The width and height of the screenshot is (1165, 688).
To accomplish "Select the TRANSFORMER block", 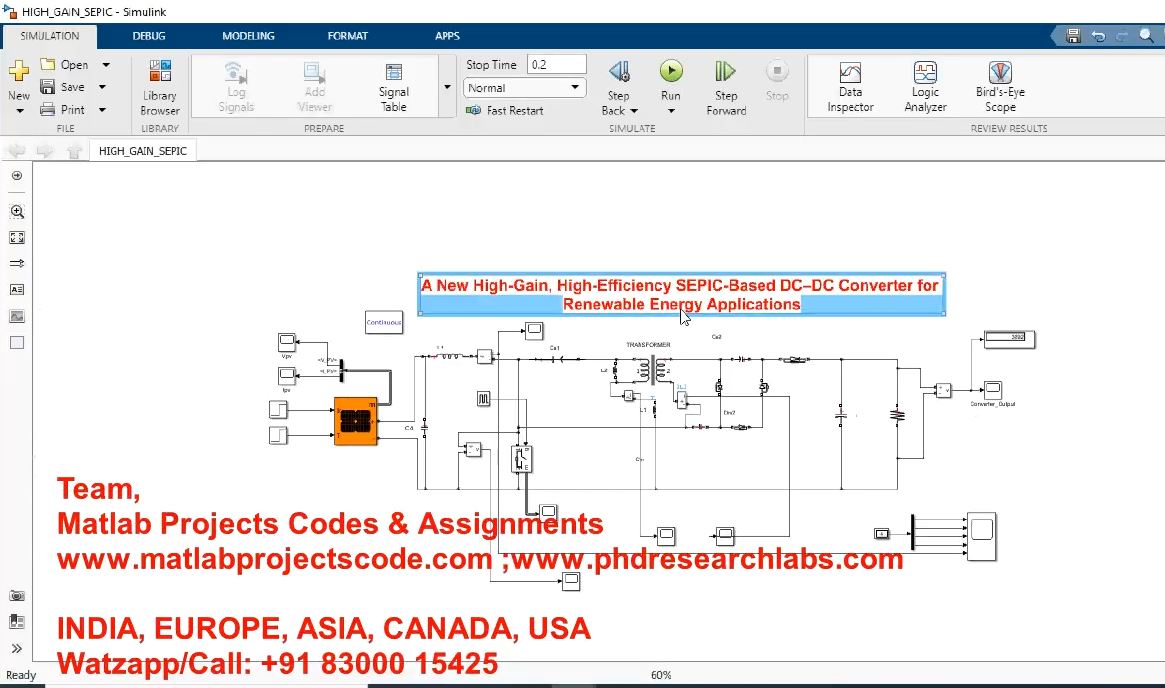I will (x=653, y=369).
